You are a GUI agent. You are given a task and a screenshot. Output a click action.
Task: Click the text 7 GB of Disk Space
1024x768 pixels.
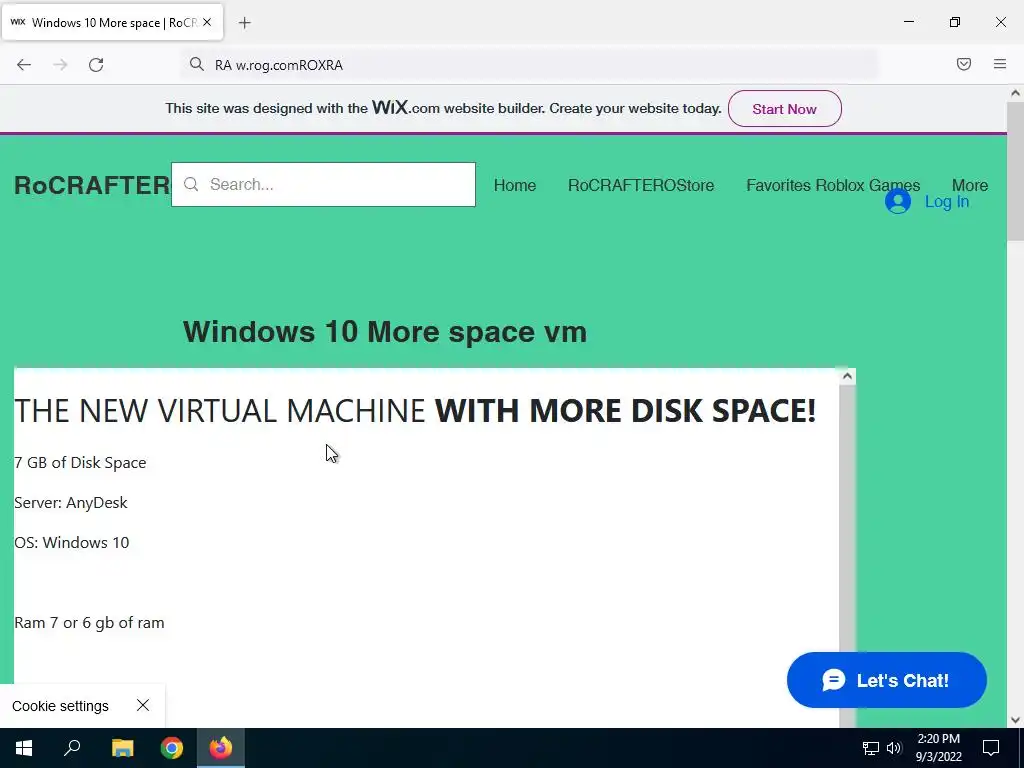(x=80, y=462)
